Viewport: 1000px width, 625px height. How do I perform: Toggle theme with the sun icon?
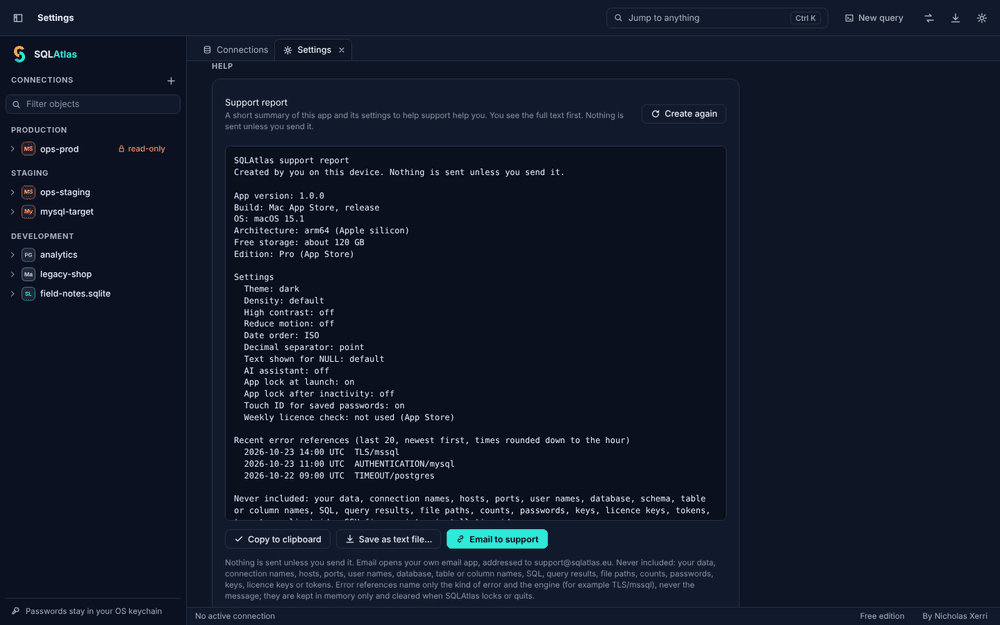coord(982,18)
